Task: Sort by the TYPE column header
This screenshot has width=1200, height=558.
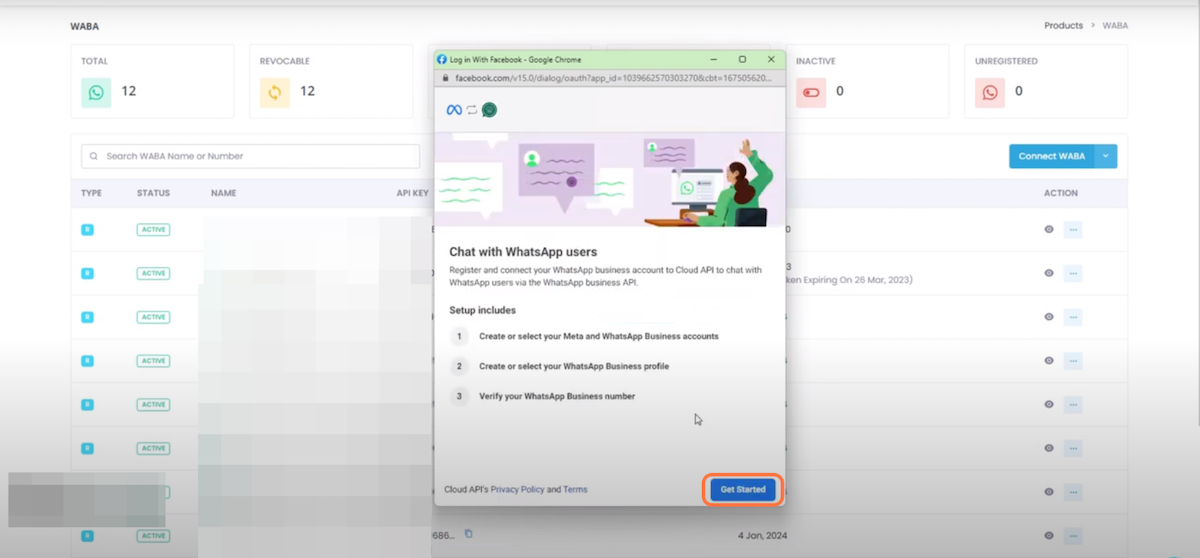Action: [x=91, y=193]
